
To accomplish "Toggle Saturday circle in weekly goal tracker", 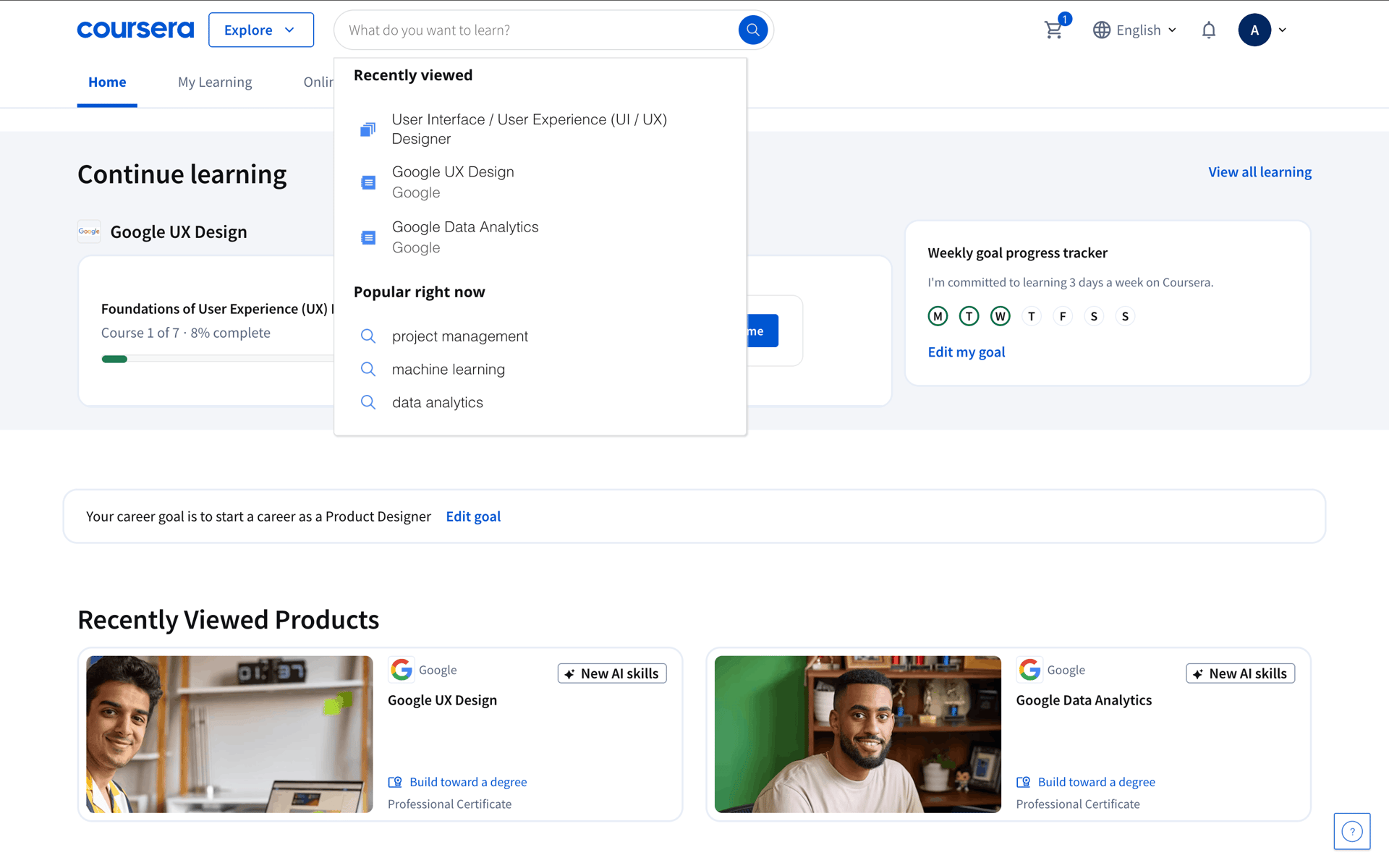I will coord(1094,316).
